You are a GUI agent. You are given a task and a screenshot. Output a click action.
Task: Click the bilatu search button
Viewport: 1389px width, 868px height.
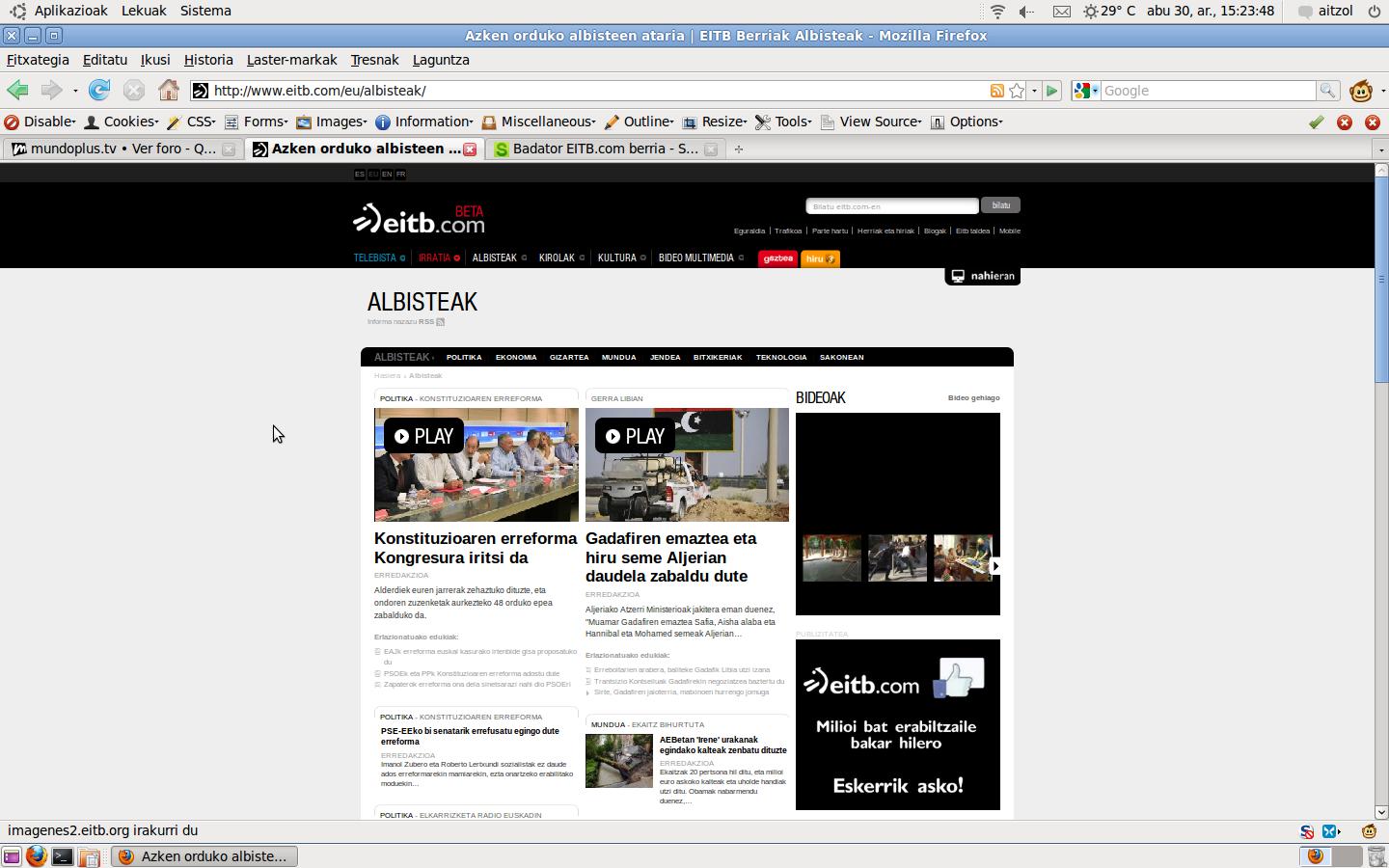click(1000, 205)
